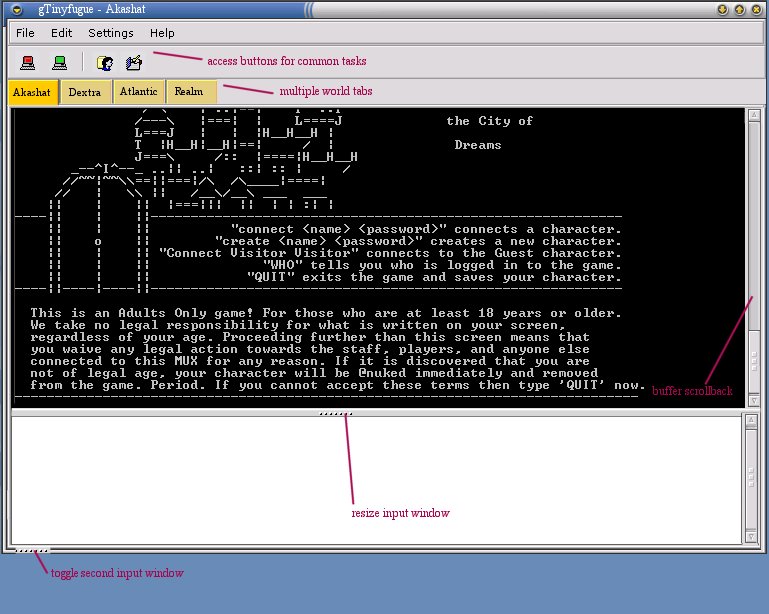Click the edit worlds pencil icon
This screenshot has width=769, height=614.
[x=134, y=62]
